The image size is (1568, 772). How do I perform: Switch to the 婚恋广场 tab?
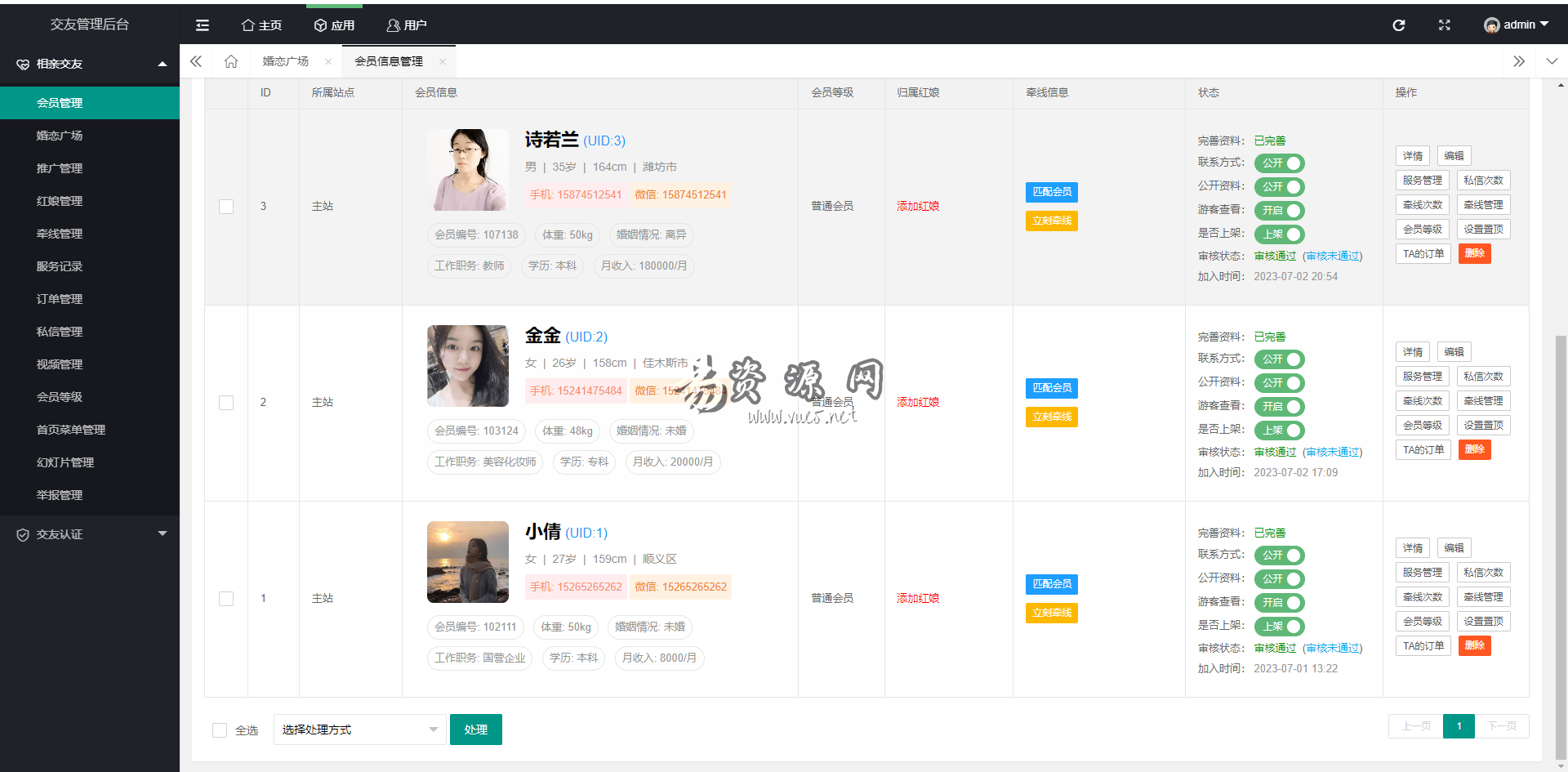pos(286,61)
